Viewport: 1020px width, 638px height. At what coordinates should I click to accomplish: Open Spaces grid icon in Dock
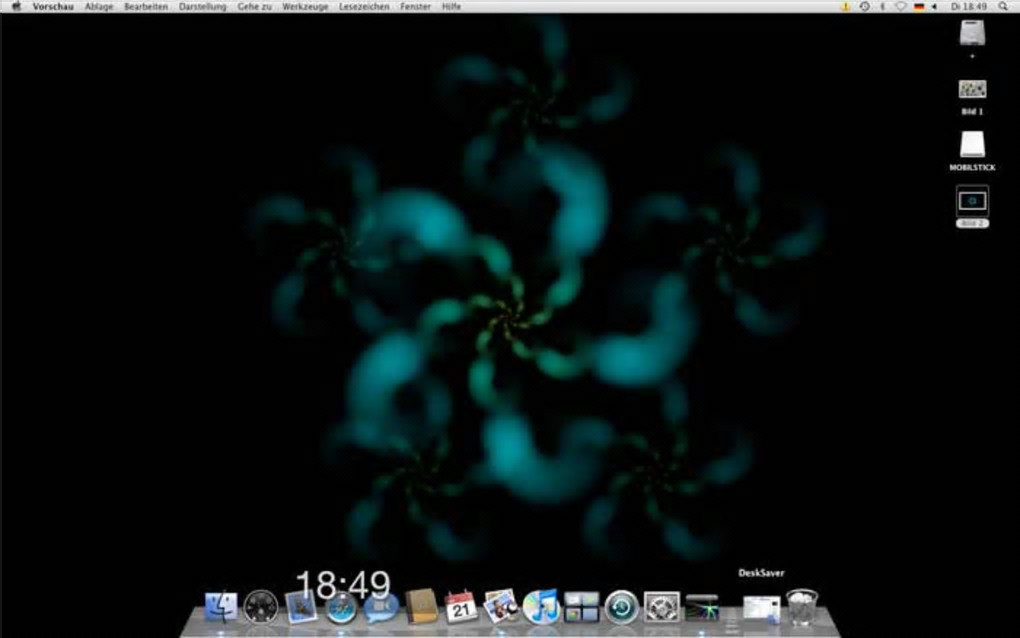[582, 607]
